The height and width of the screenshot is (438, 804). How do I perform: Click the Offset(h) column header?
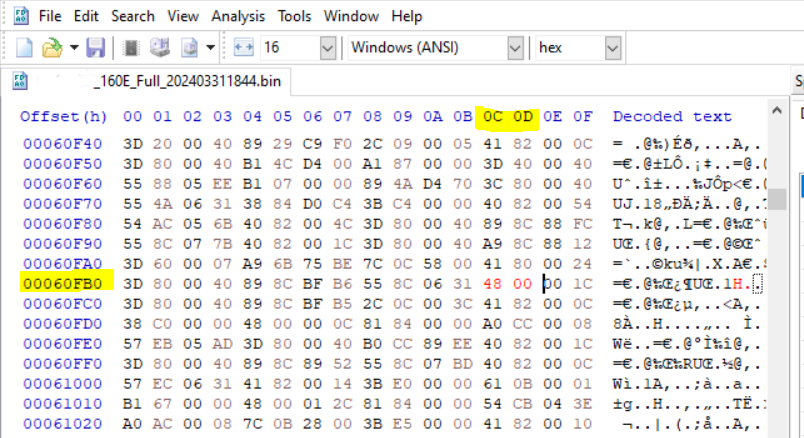click(x=63, y=116)
